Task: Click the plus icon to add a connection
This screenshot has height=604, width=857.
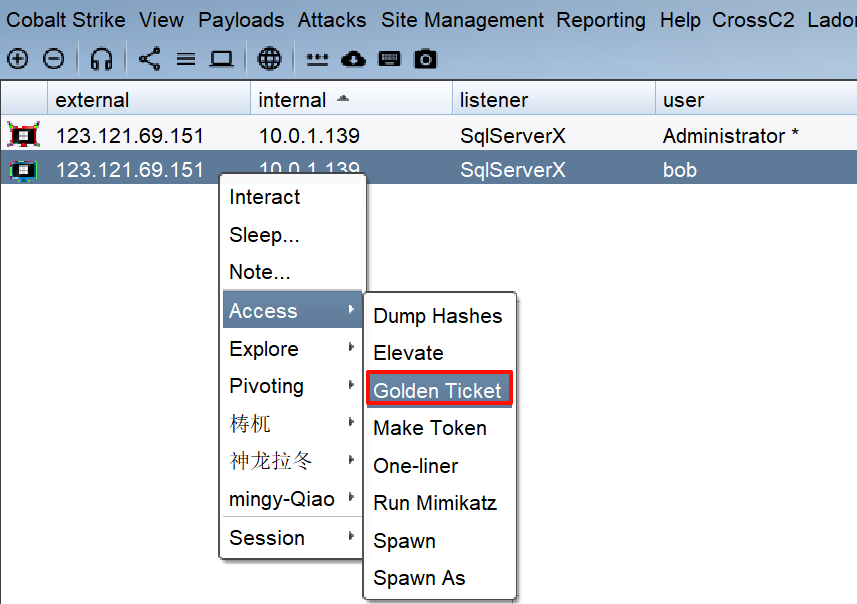Action: 17,59
